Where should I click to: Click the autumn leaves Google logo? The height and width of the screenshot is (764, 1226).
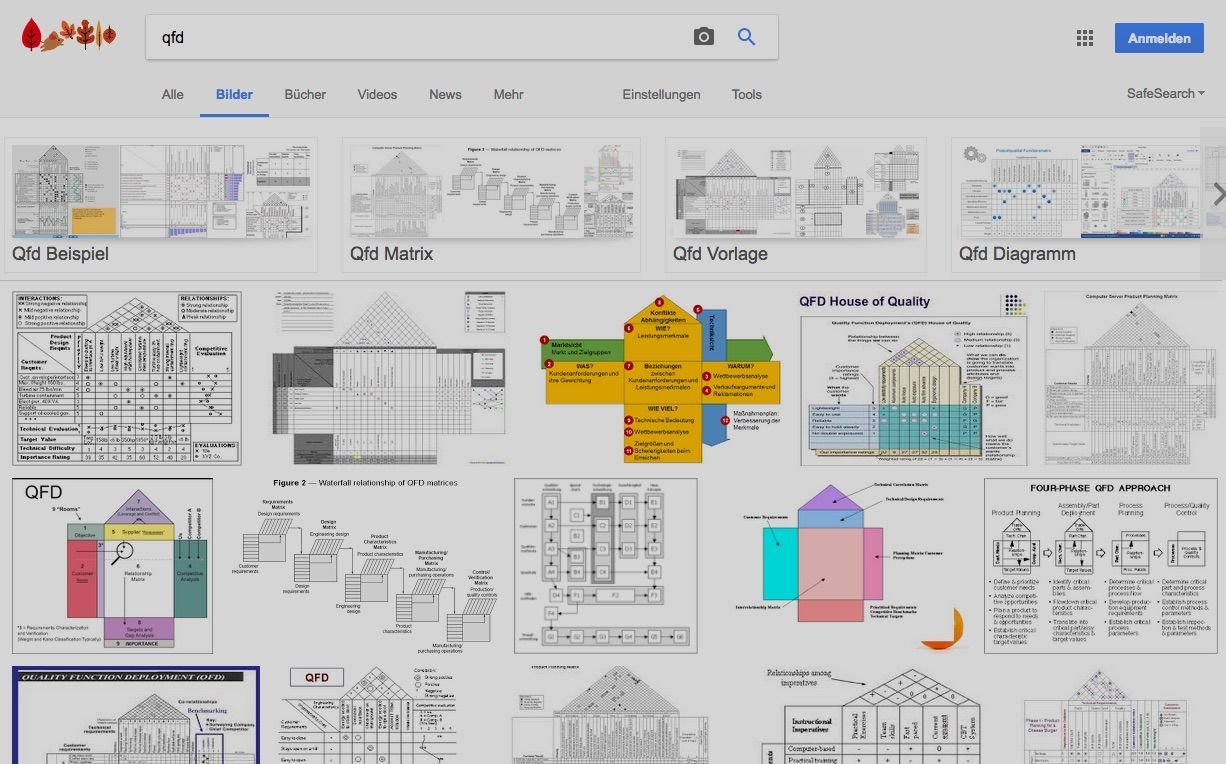point(69,36)
